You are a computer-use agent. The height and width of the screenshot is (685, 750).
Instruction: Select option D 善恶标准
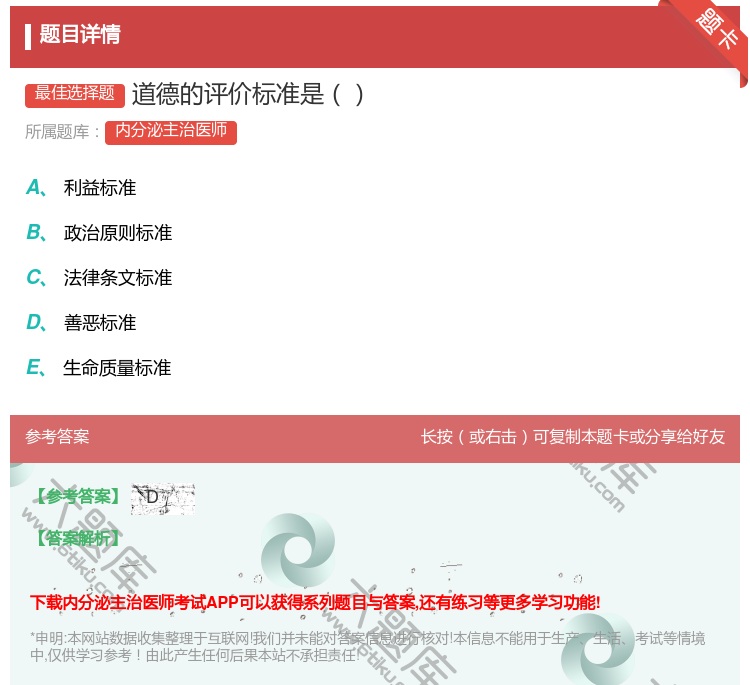[x=99, y=323]
